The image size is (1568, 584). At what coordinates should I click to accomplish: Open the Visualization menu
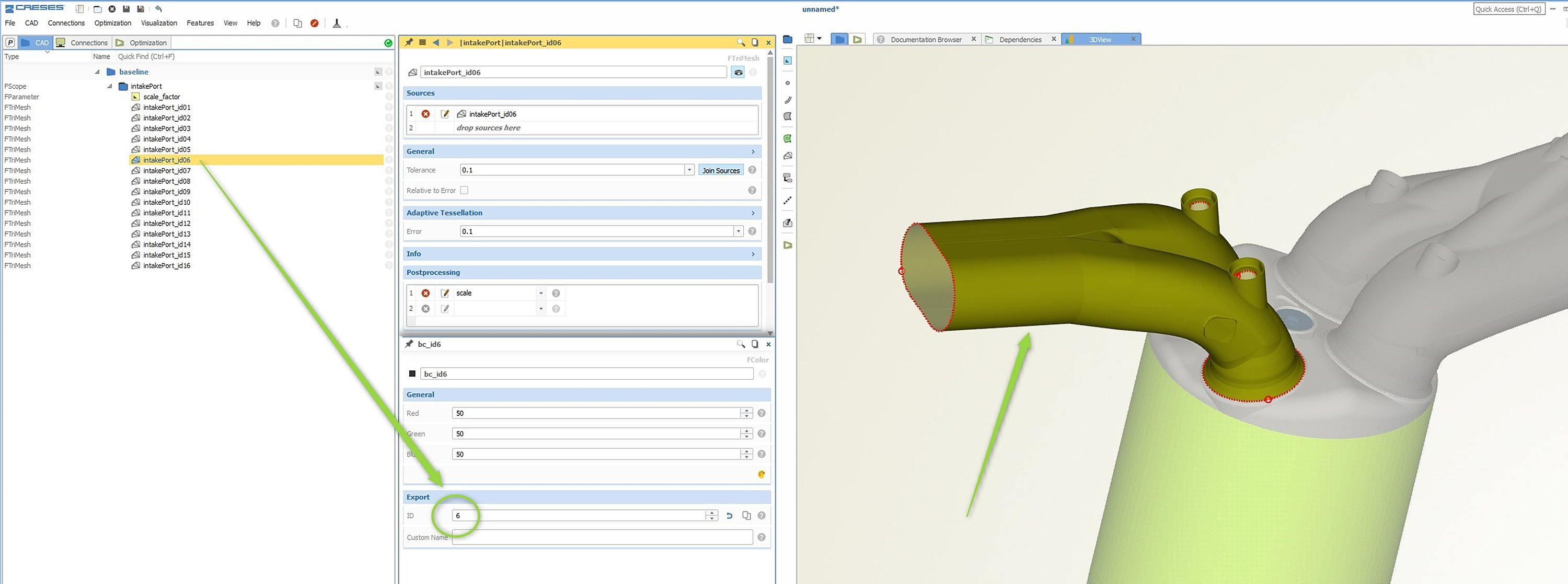click(x=159, y=23)
